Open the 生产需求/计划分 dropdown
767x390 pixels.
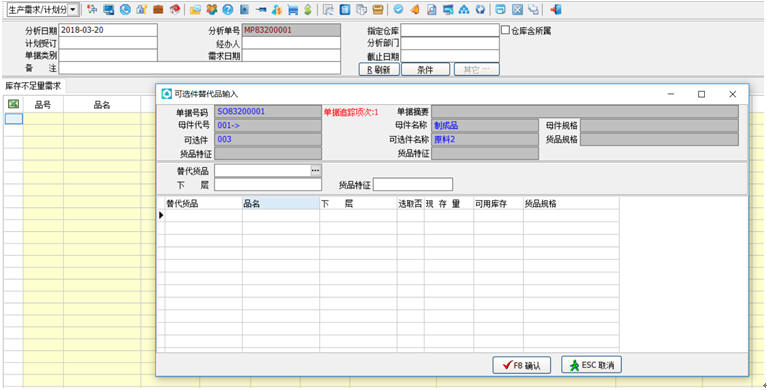(x=73, y=9)
